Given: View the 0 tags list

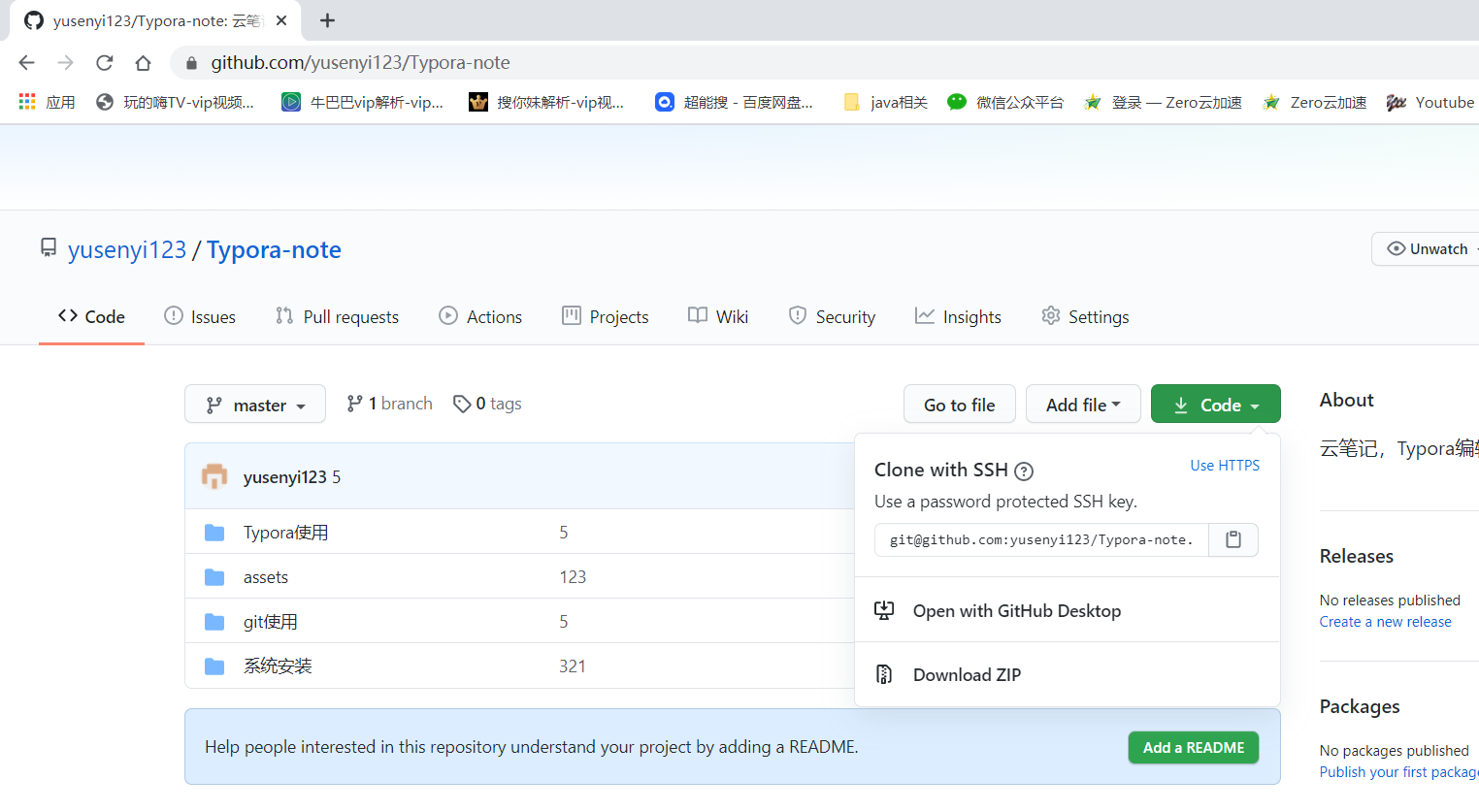Looking at the screenshot, I should (x=487, y=404).
